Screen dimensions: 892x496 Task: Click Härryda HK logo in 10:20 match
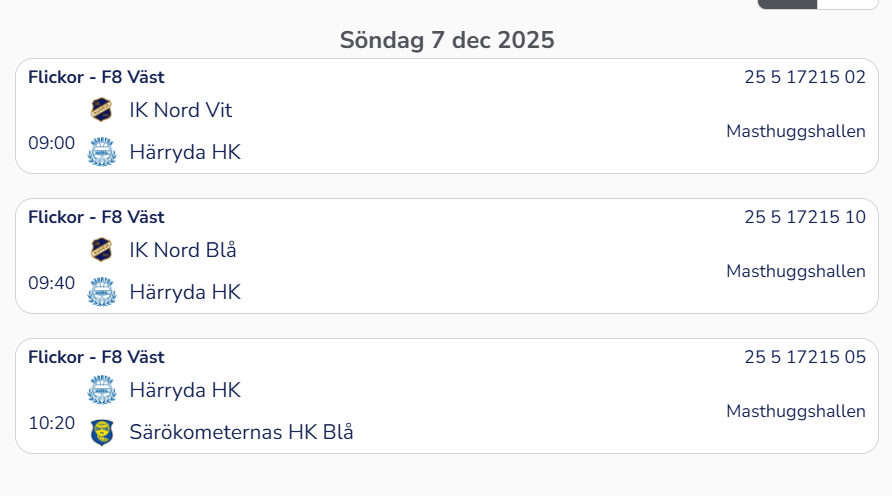(x=102, y=390)
